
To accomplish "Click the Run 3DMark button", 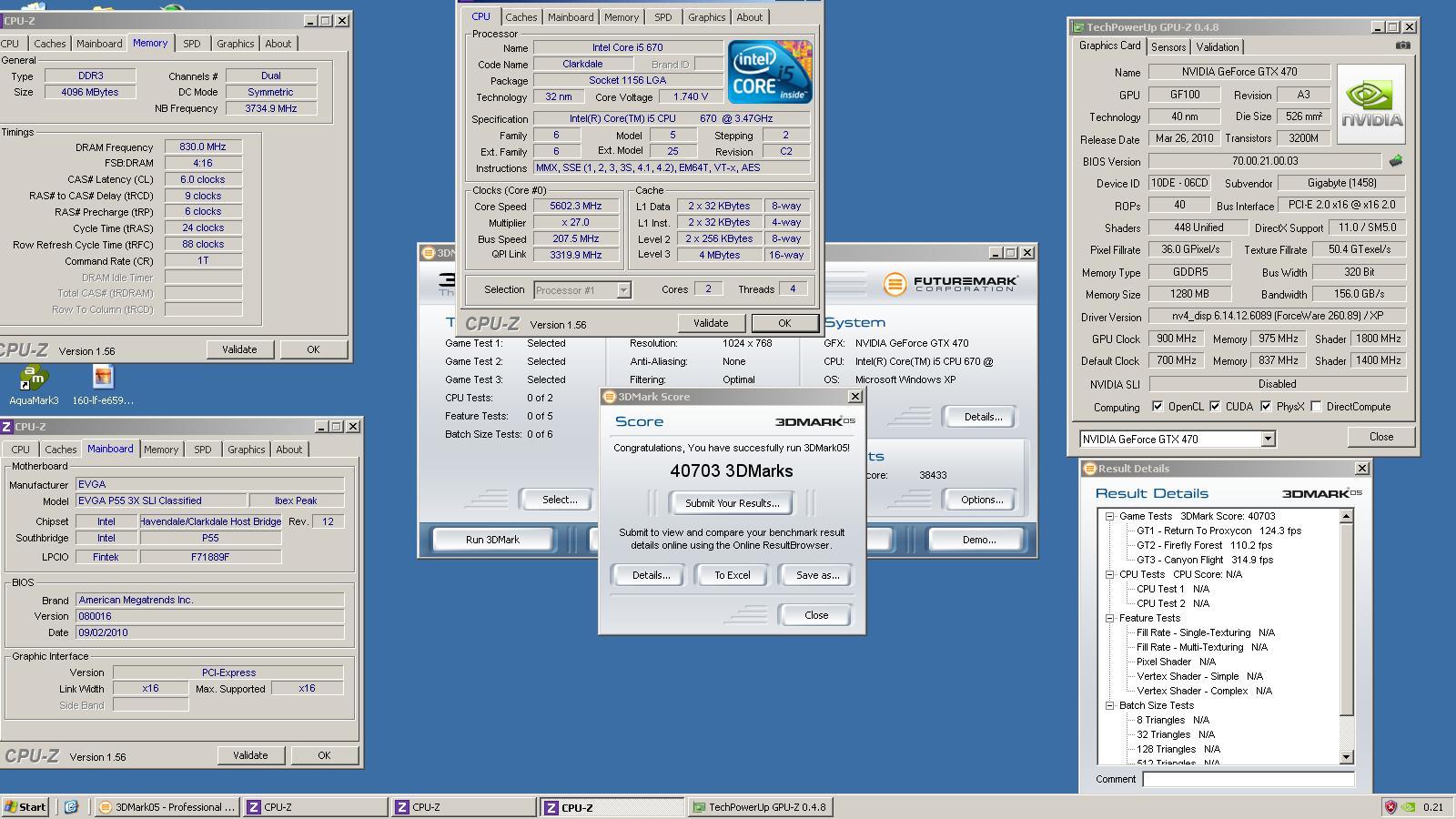I will coord(492,540).
